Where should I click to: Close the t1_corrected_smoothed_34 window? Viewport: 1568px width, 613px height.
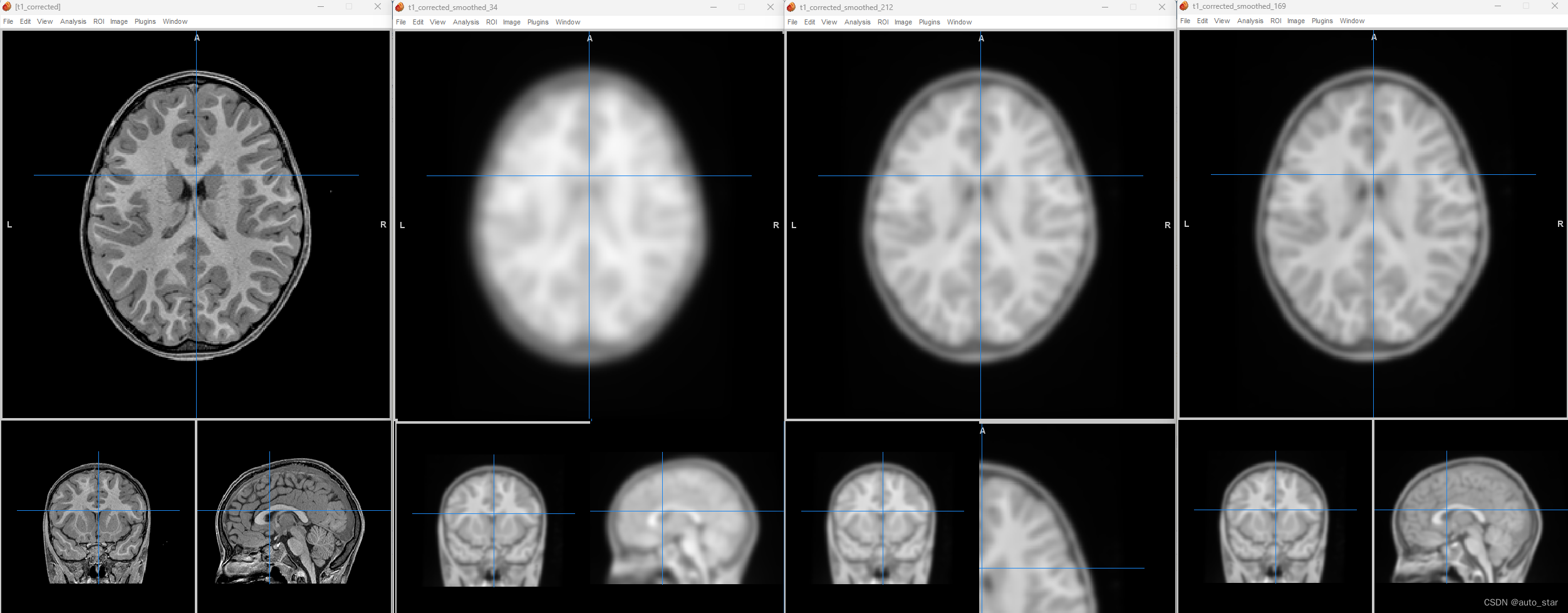[x=771, y=7]
